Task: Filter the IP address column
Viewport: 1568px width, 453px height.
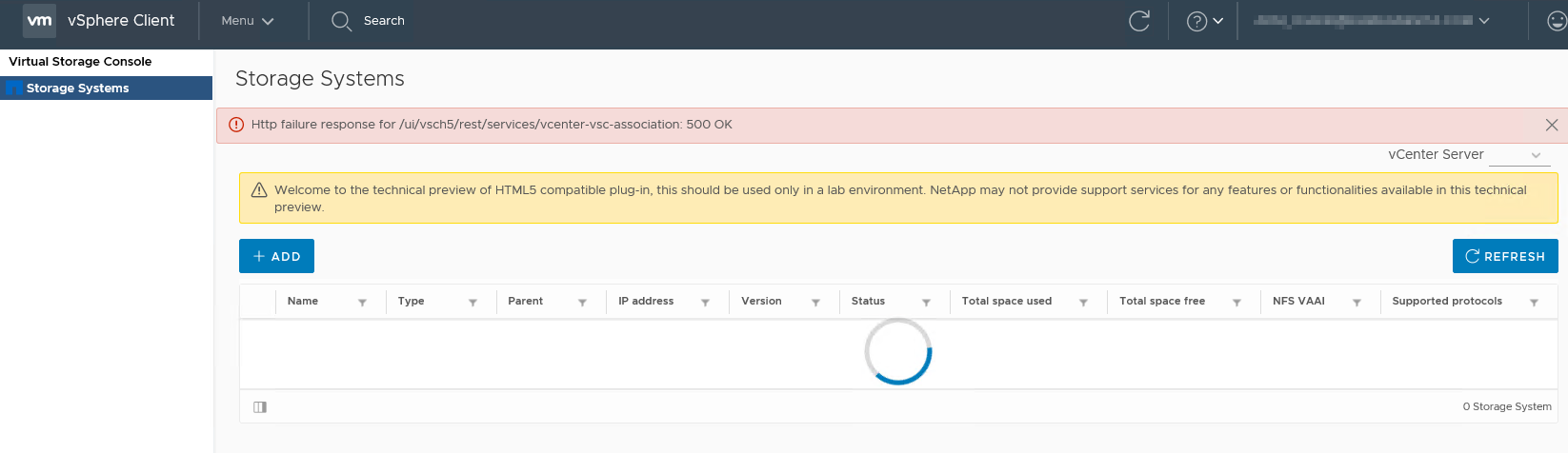Action: tap(705, 303)
